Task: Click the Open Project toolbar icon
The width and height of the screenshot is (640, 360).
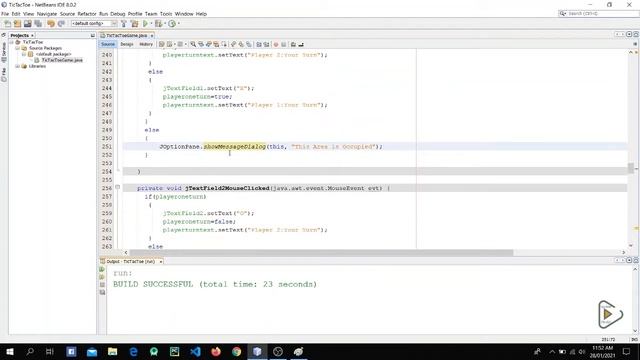Action: click(27, 24)
